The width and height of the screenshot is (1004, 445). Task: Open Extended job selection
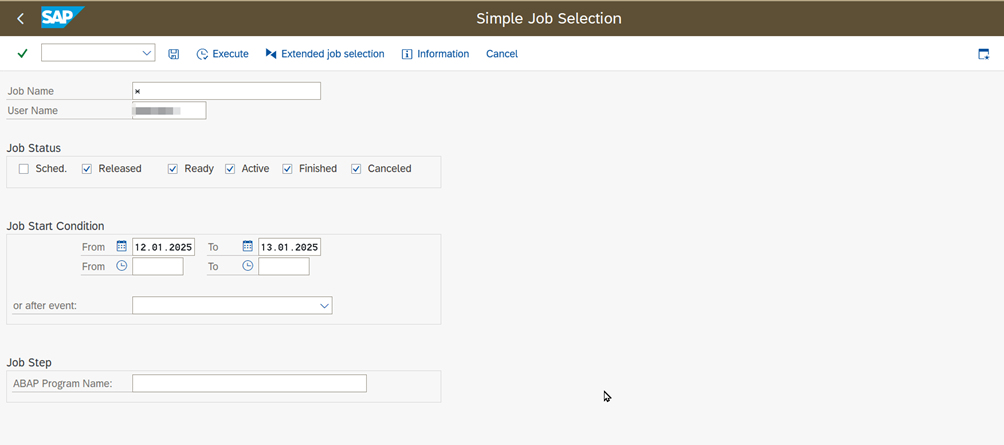tap(324, 54)
